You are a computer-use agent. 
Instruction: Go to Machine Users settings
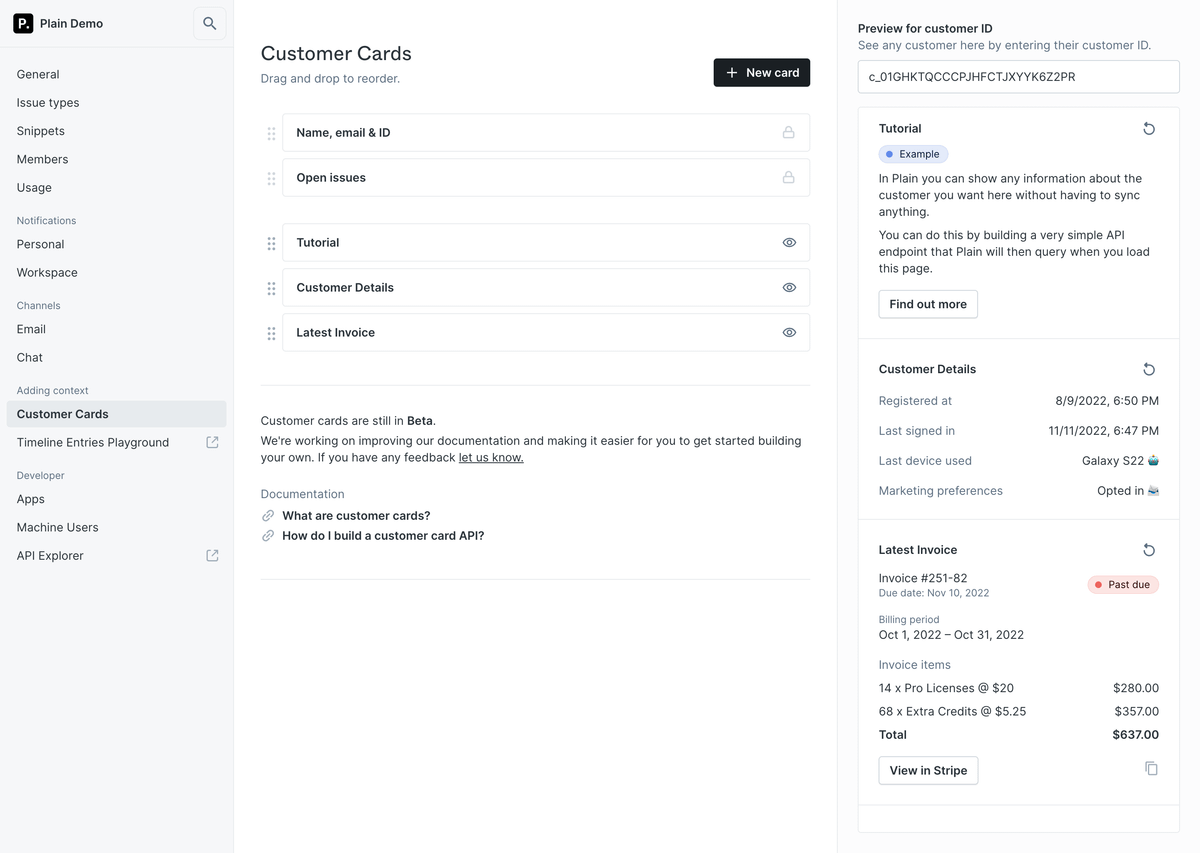(57, 527)
